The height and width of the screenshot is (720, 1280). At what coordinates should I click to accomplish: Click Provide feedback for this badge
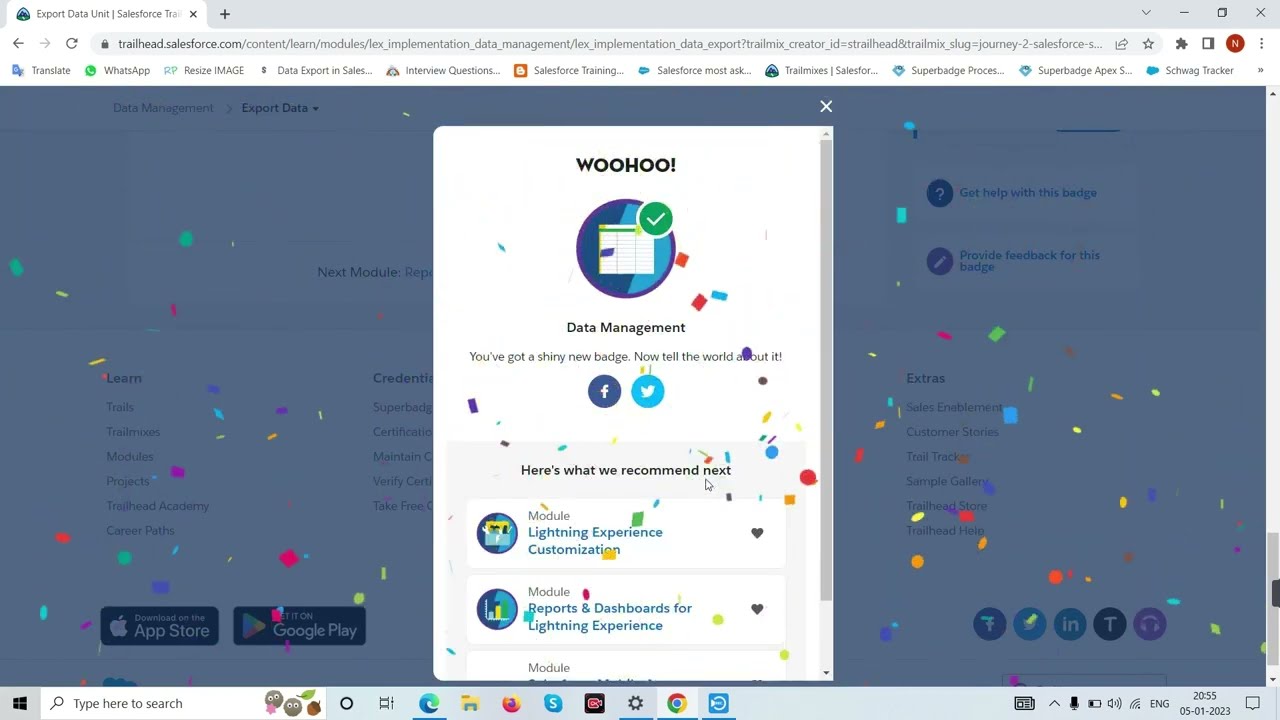click(x=1030, y=261)
